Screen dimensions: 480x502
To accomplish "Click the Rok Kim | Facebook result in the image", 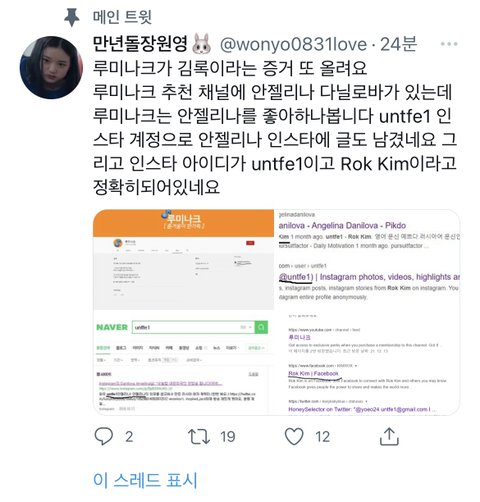I will pyautogui.click(x=313, y=374).
